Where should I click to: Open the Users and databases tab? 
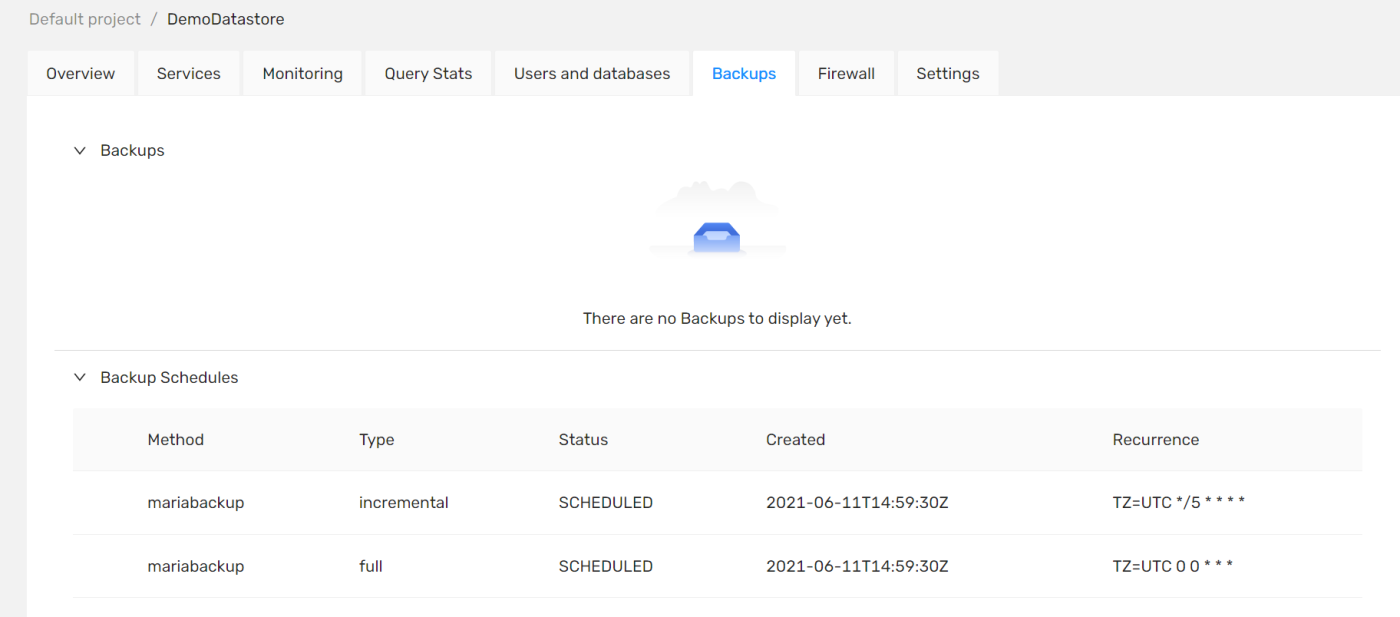click(x=591, y=72)
